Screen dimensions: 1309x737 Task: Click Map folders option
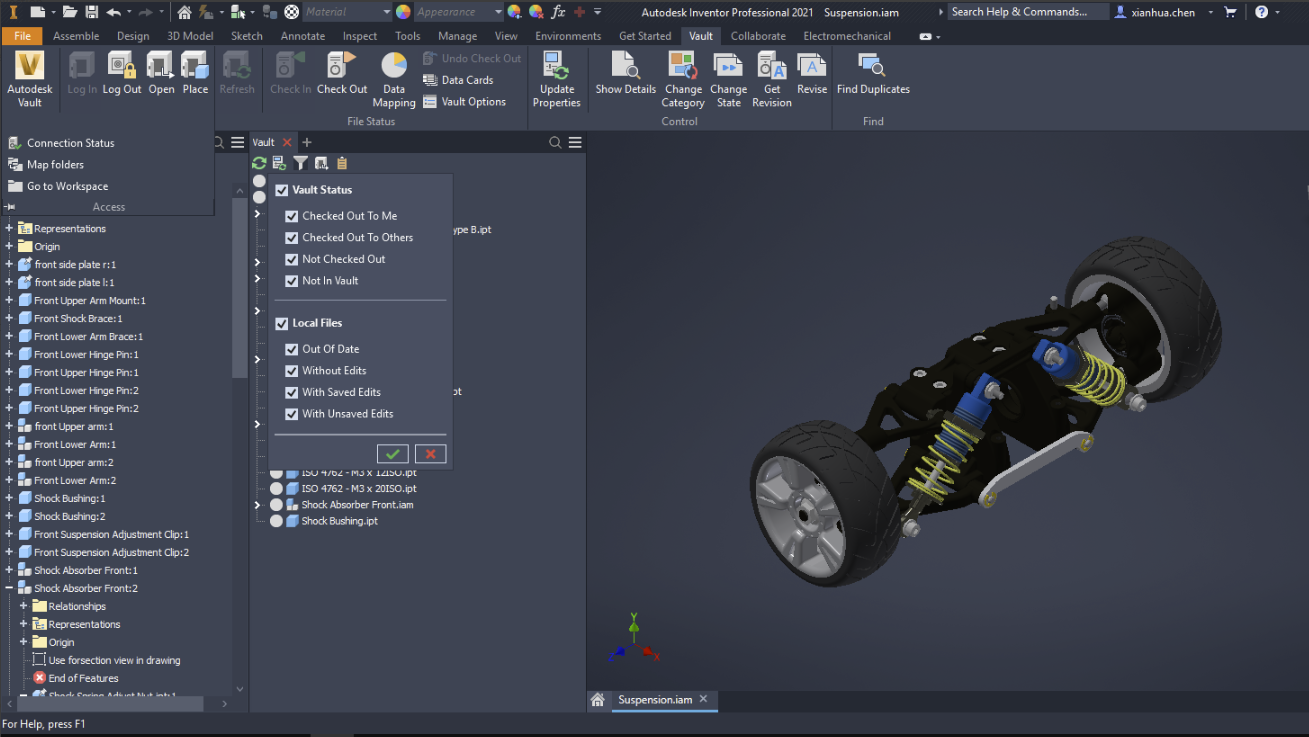(46, 165)
